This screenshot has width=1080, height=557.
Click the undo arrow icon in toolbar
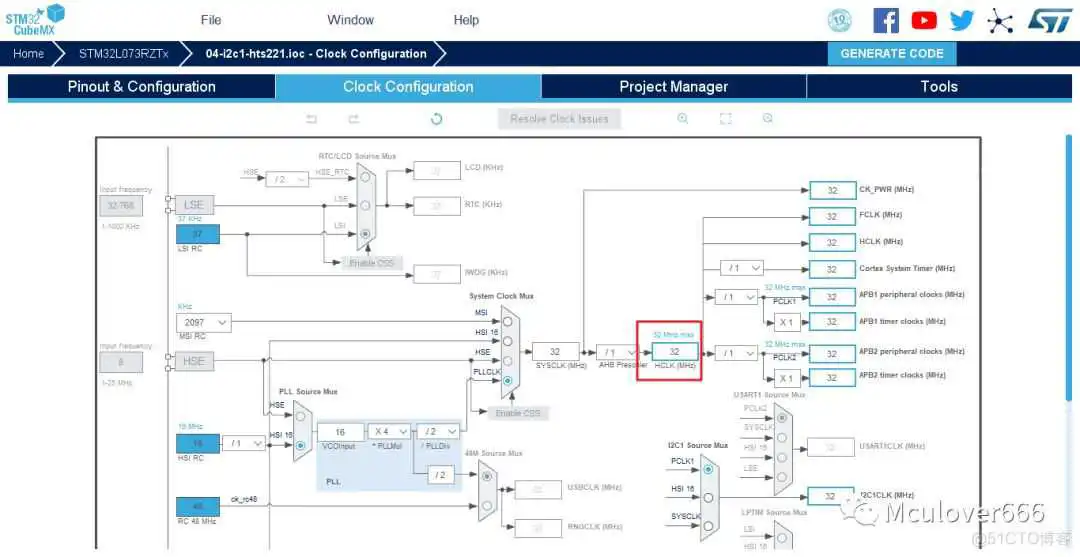click(311, 119)
